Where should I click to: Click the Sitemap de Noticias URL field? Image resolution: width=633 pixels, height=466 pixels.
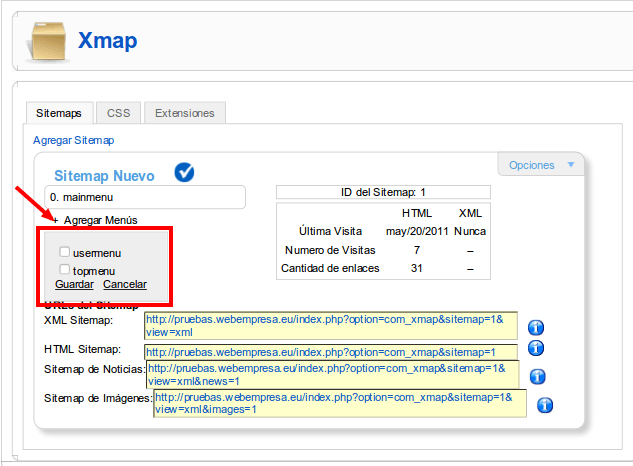click(x=333, y=374)
